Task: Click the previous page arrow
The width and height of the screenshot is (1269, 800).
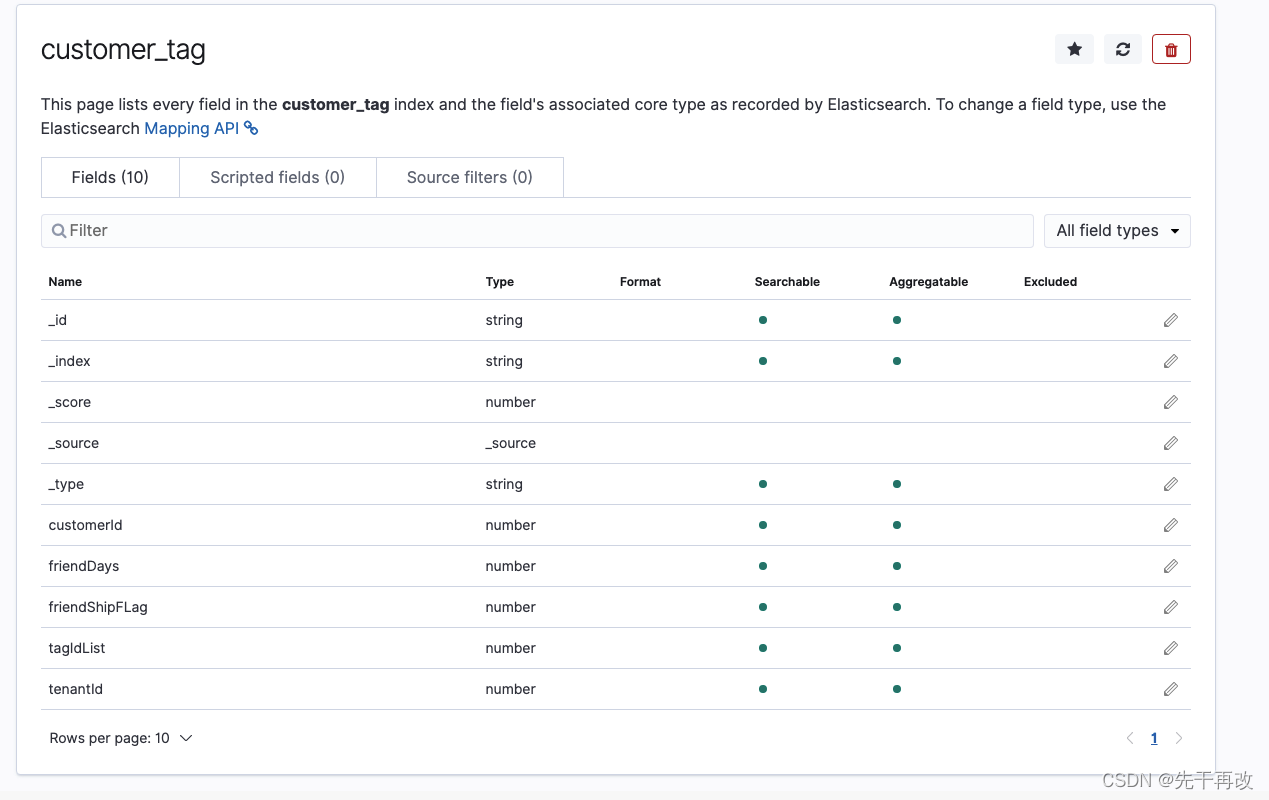Action: (1130, 738)
